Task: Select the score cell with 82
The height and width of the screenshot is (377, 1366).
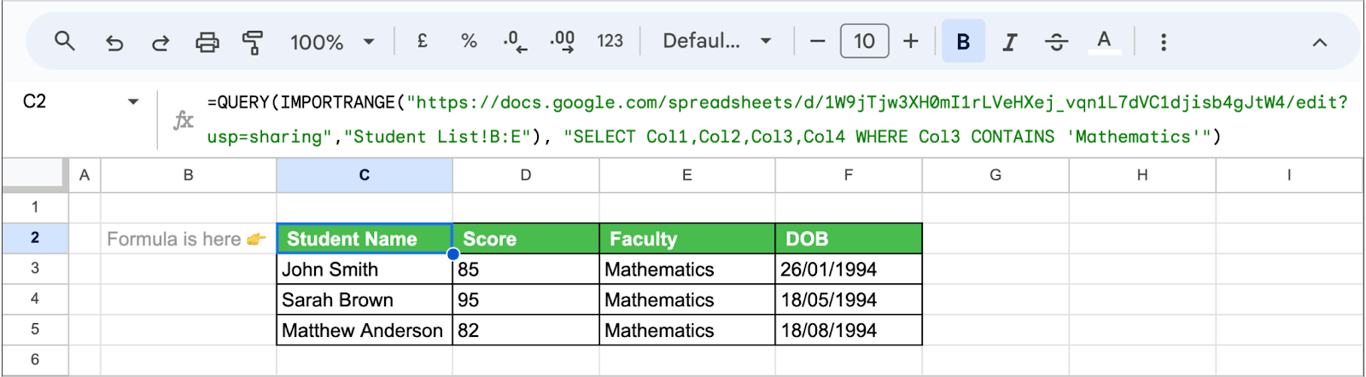Action: (x=526, y=330)
